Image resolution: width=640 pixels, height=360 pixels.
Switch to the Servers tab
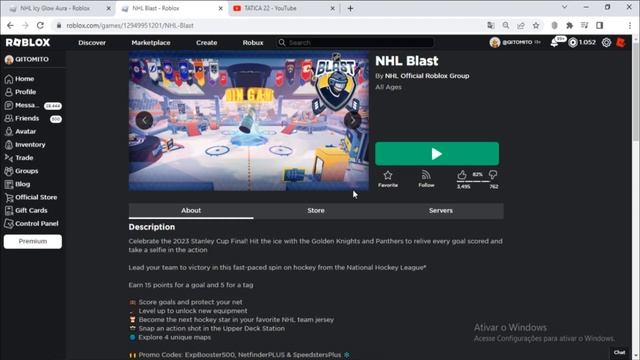coord(441,211)
